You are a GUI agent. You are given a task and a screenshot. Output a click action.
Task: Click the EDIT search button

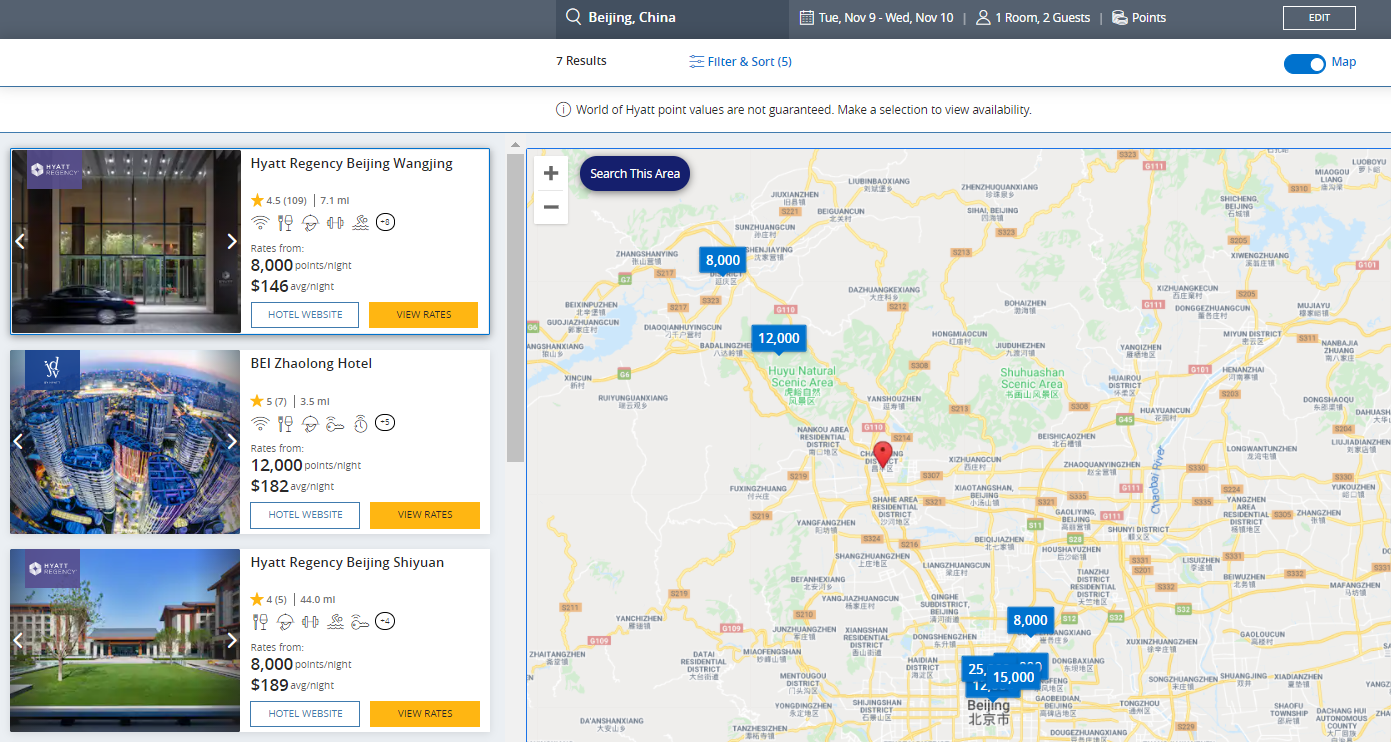click(1319, 17)
